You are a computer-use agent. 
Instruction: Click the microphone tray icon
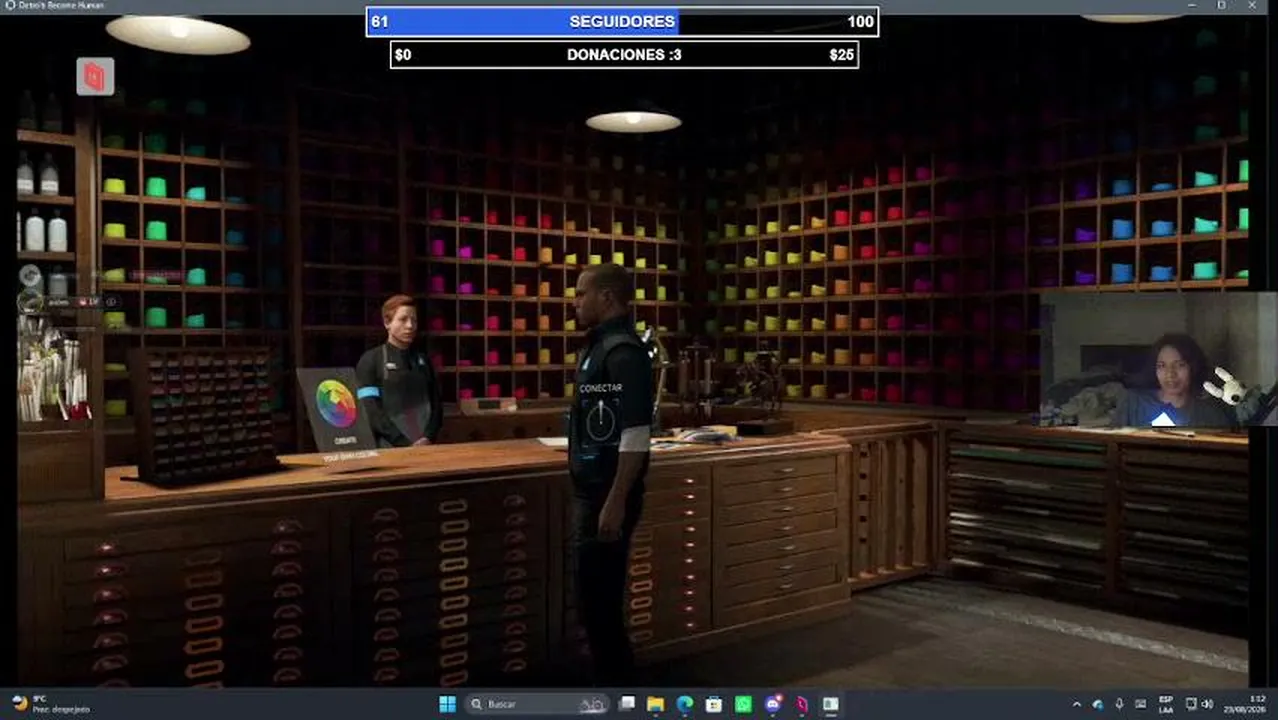pos(1119,704)
